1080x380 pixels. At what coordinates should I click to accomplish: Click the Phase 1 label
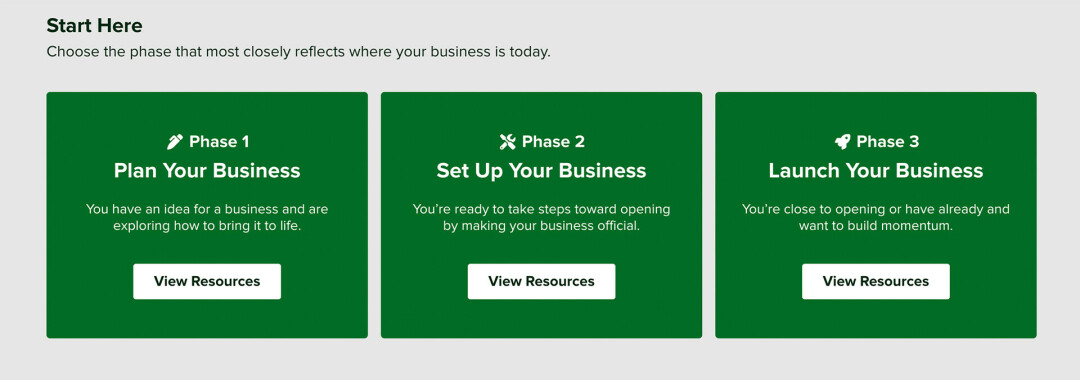coord(219,142)
